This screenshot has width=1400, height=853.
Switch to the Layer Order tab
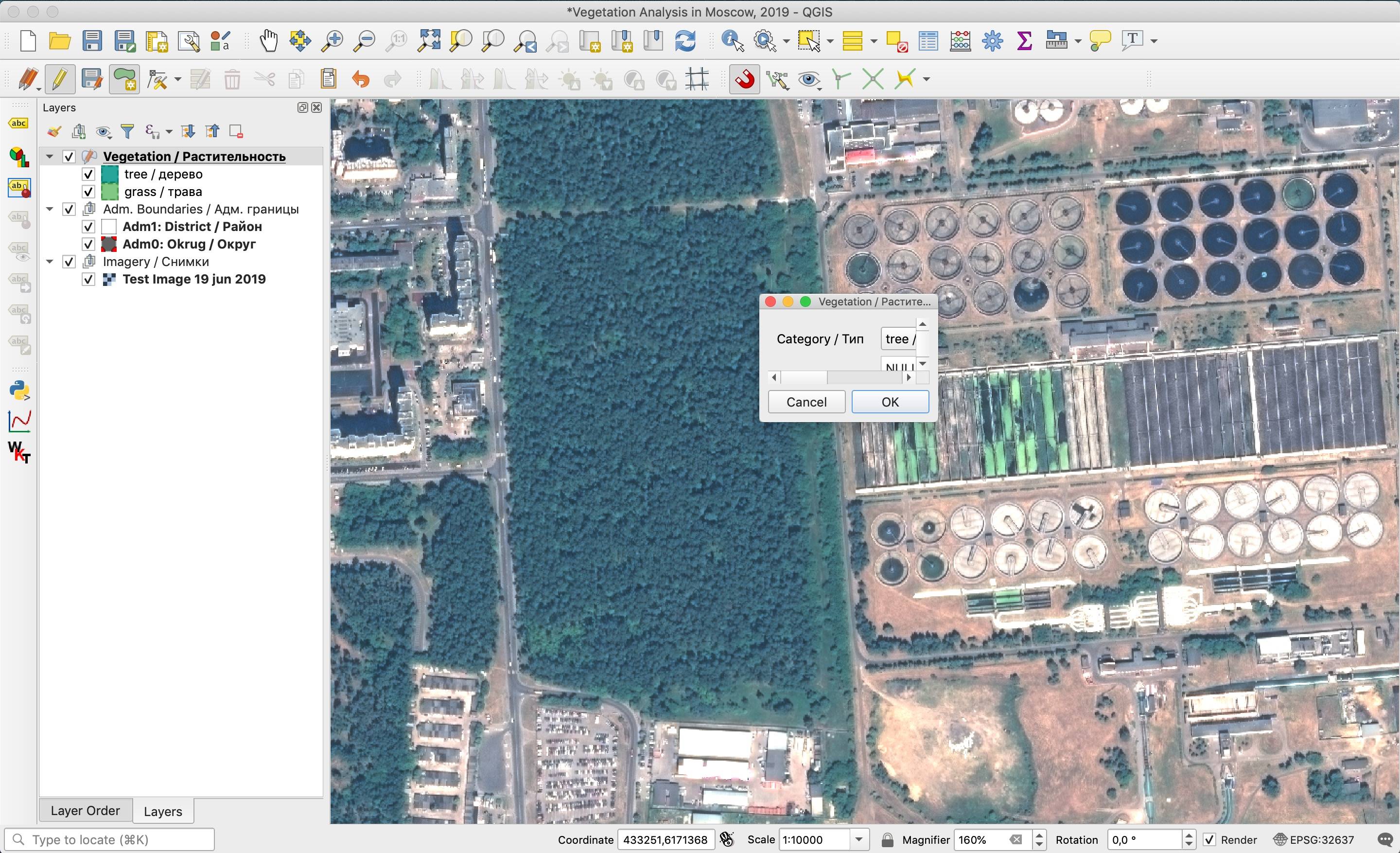(x=85, y=811)
